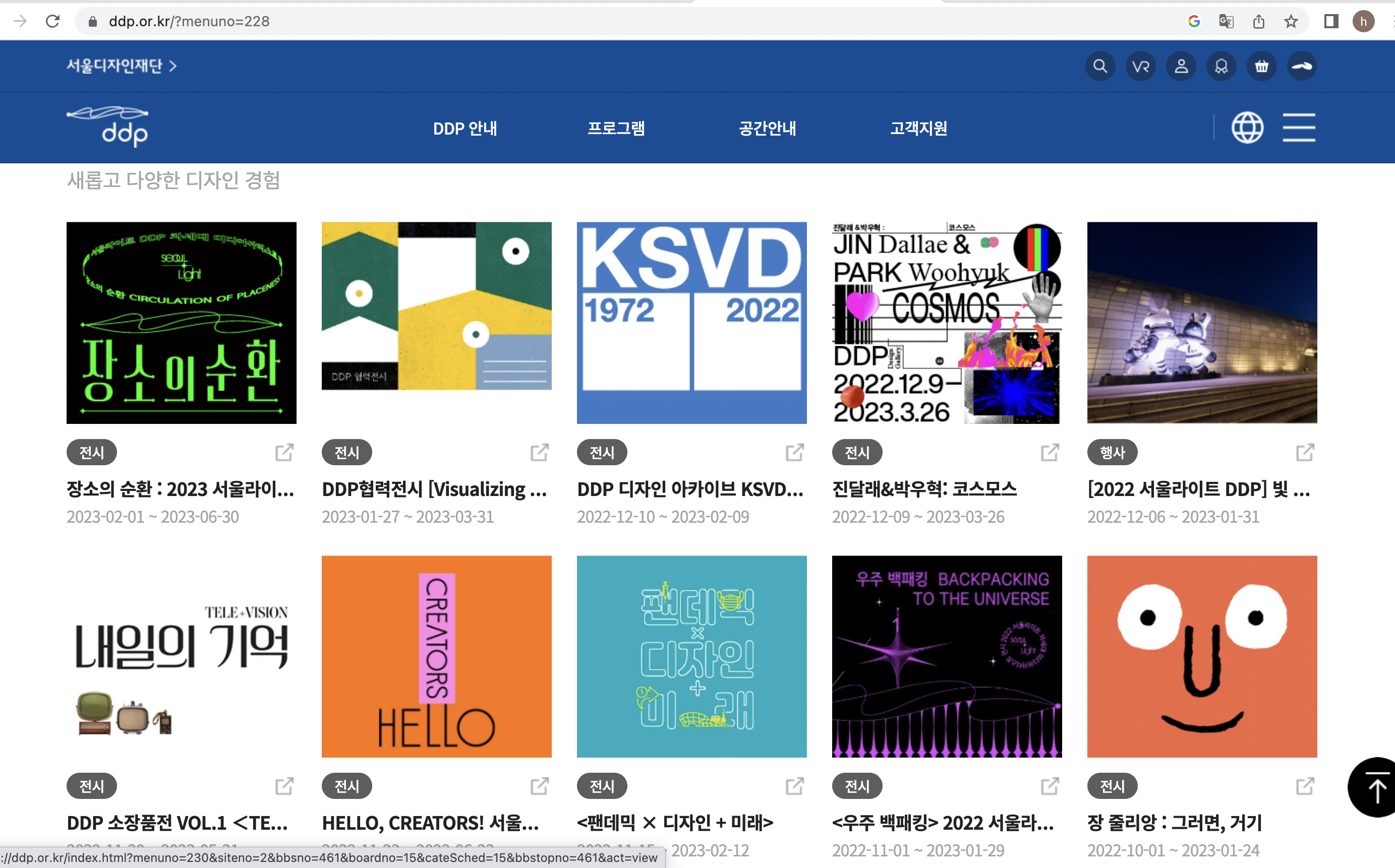Screen dimensions: 1395x868
Task: Open the shopping basket icon
Action: click(1262, 67)
